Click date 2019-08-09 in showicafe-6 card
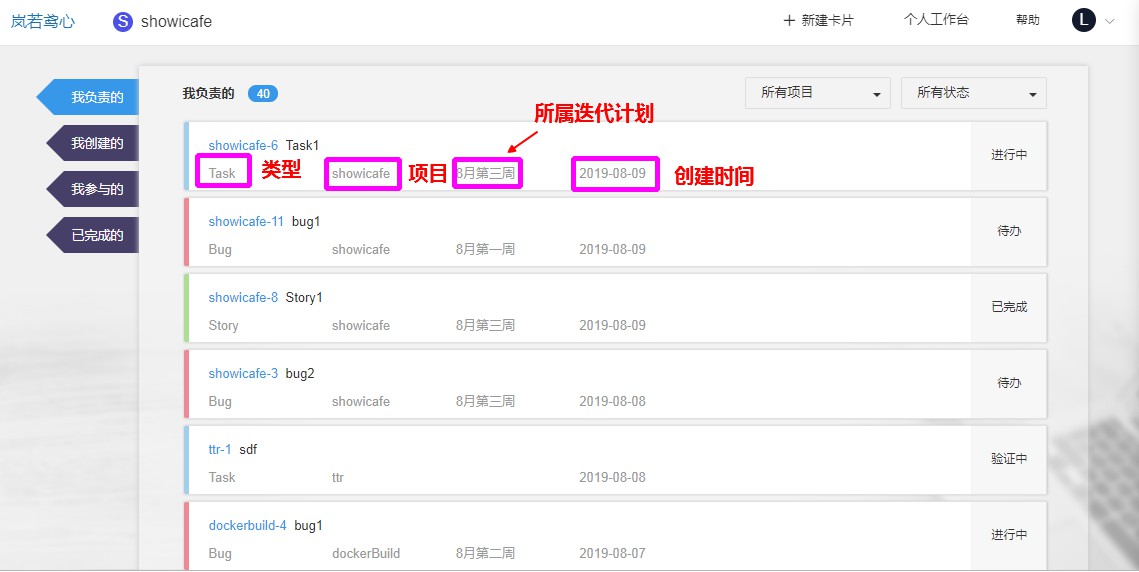1139x572 pixels. [612, 173]
